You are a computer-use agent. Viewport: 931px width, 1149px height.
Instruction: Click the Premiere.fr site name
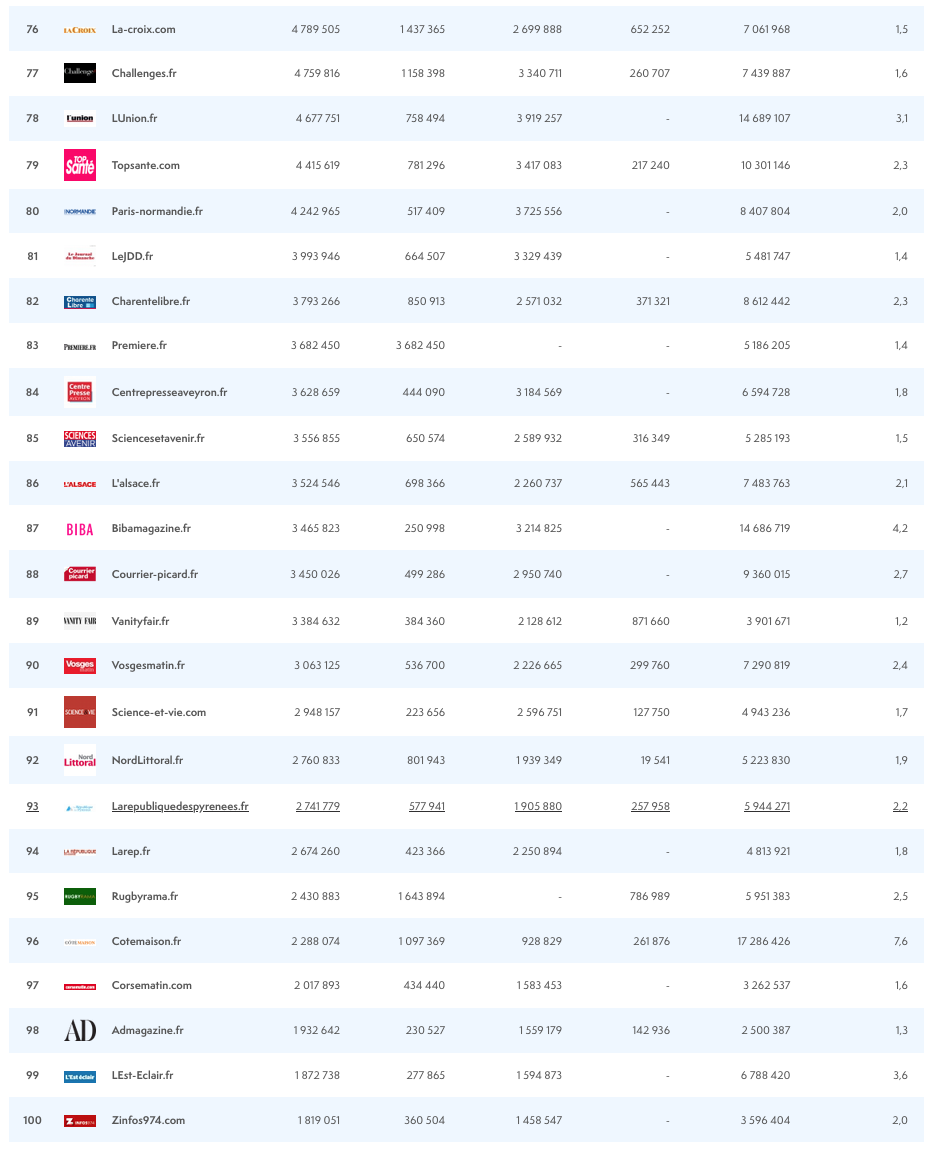[139, 345]
